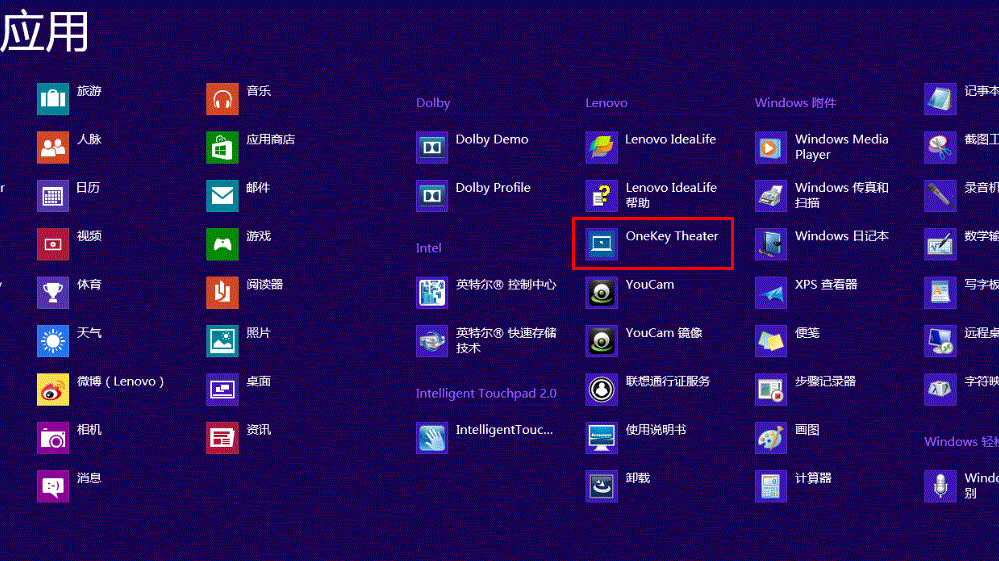
Task: Click the 'YouCam 镜像' label text
Action: point(664,333)
